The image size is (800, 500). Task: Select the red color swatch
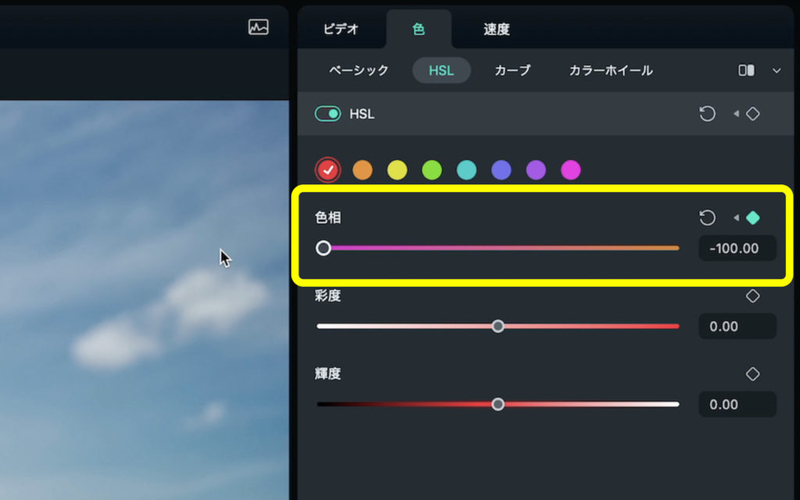coord(328,170)
